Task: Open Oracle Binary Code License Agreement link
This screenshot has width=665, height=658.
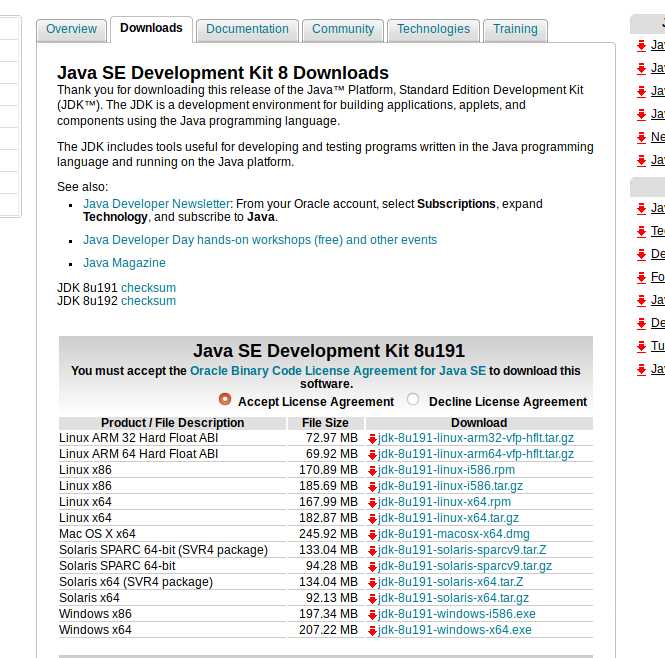Action: click(338, 371)
